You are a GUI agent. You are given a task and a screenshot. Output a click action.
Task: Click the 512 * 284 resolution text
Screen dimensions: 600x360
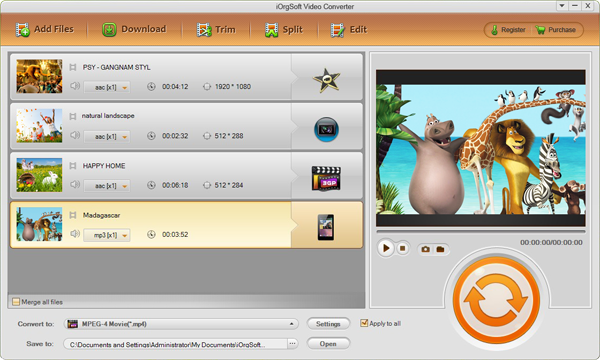229,185
